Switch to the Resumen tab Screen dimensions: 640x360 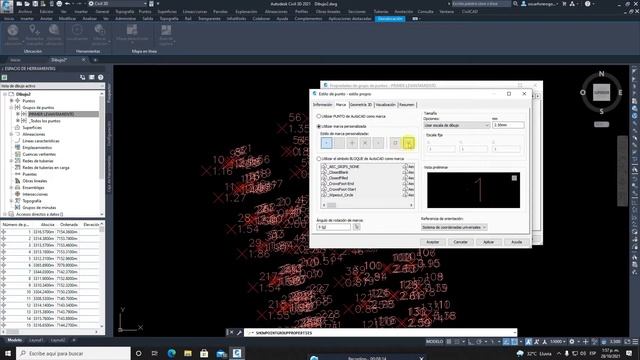407,105
